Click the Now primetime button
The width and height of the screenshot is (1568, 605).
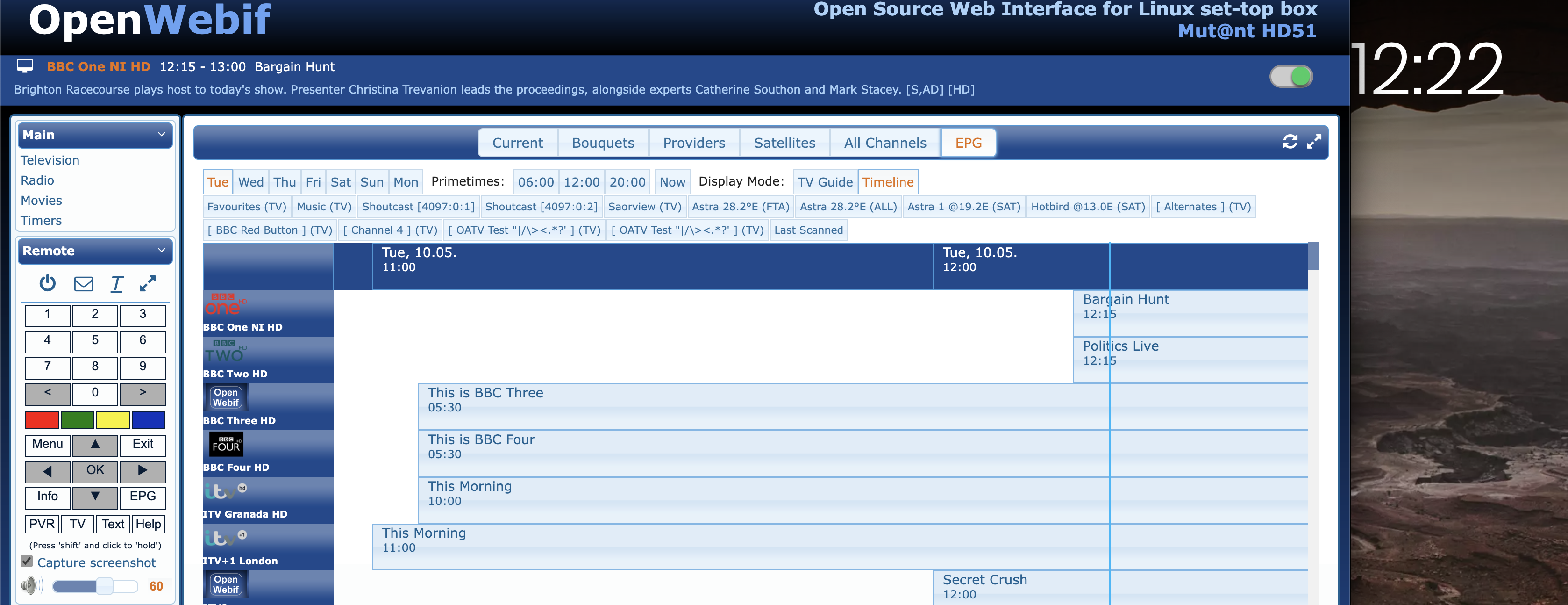[x=672, y=181]
